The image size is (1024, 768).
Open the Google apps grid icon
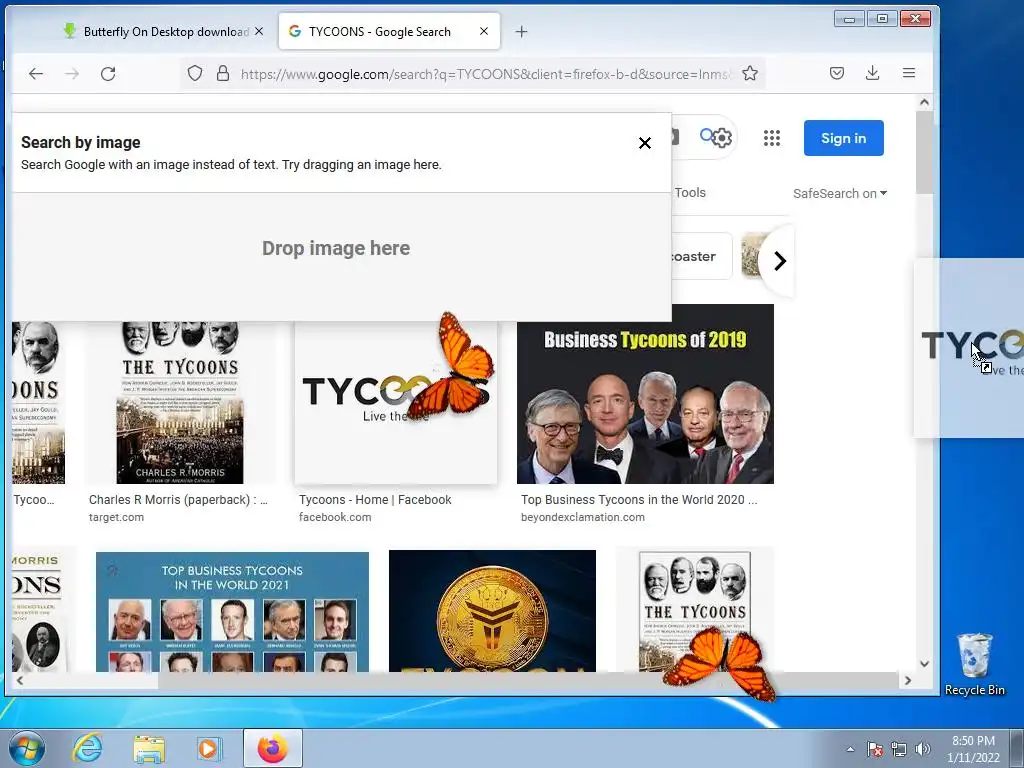[772, 138]
